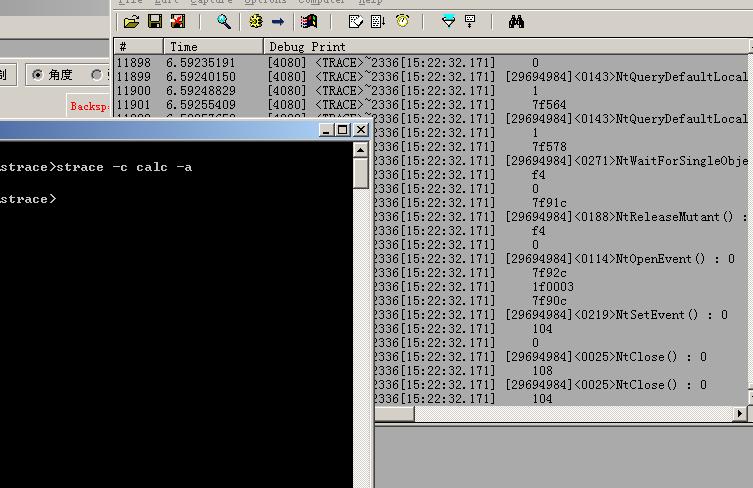753x488 pixels.
Task: Click the Clear Display icon
Action: tap(355, 21)
